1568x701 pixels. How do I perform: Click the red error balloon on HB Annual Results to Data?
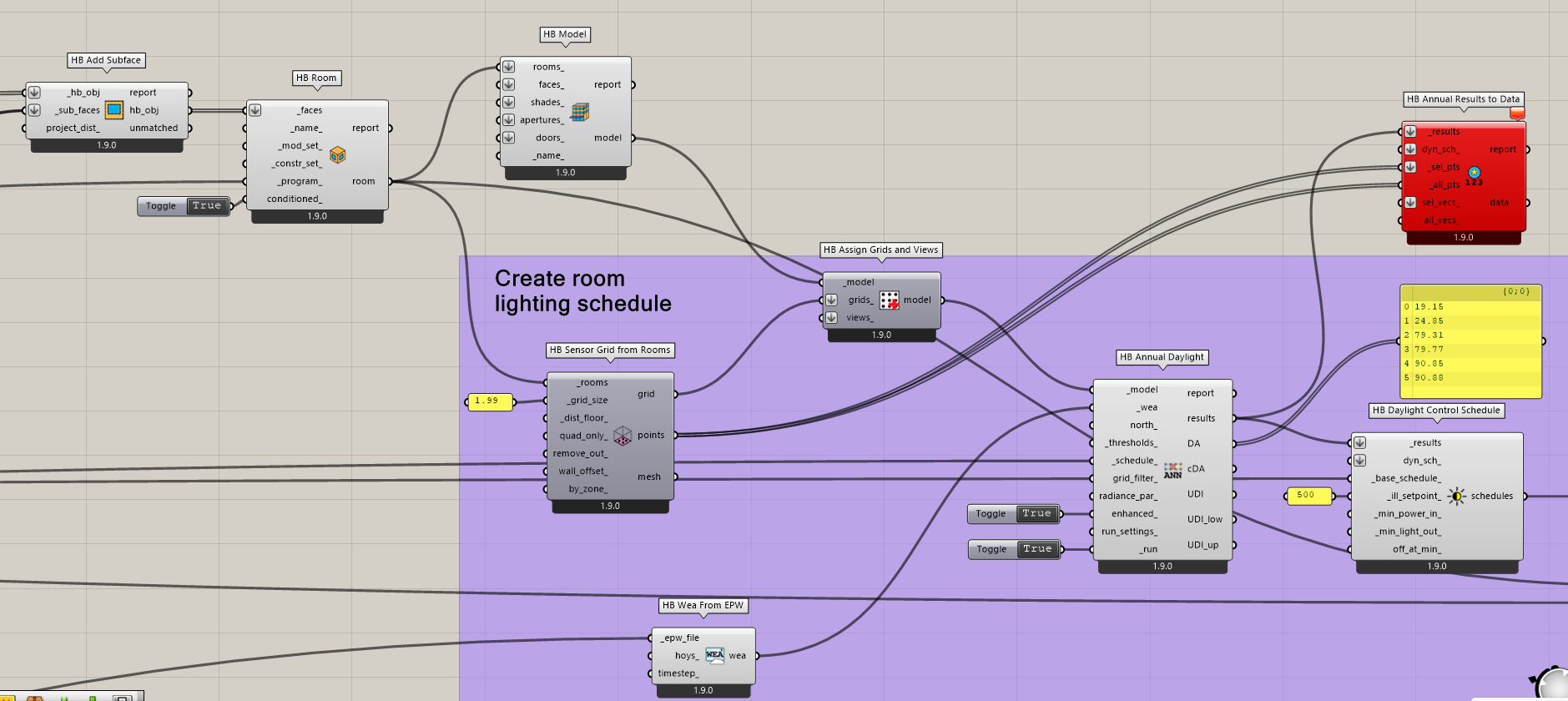(x=1517, y=113)
